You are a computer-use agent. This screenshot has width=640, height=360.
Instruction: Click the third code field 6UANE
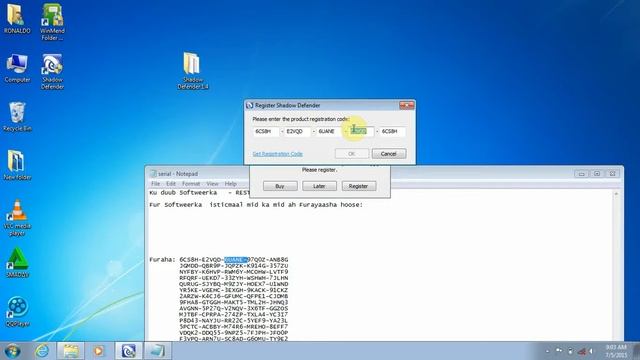[329, 131]
